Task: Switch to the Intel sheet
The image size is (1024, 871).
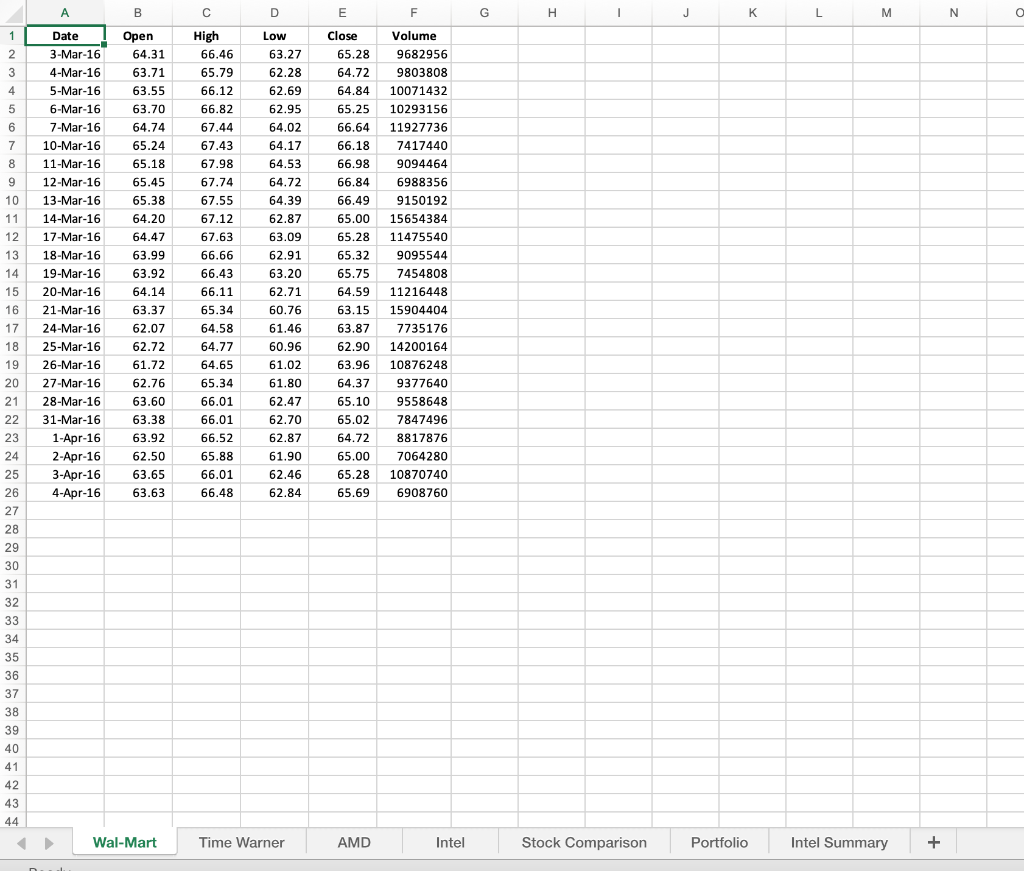Action: 449,842
